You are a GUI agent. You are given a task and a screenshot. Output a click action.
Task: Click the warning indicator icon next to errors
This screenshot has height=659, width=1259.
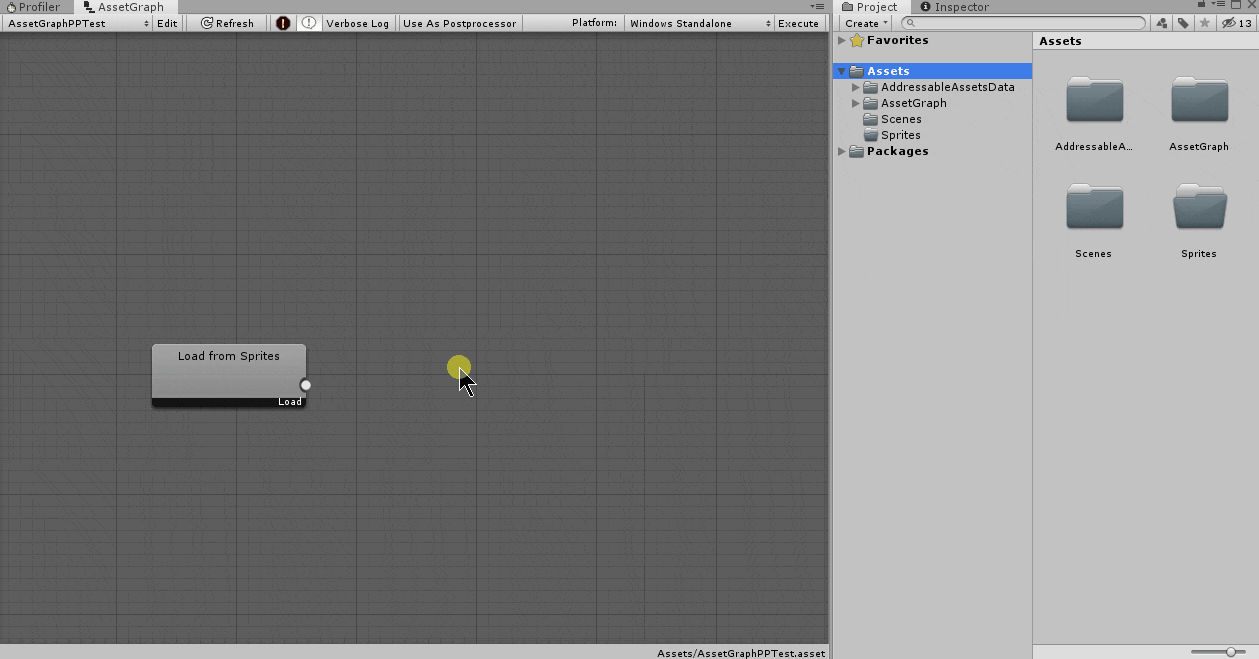coord(309,22)
